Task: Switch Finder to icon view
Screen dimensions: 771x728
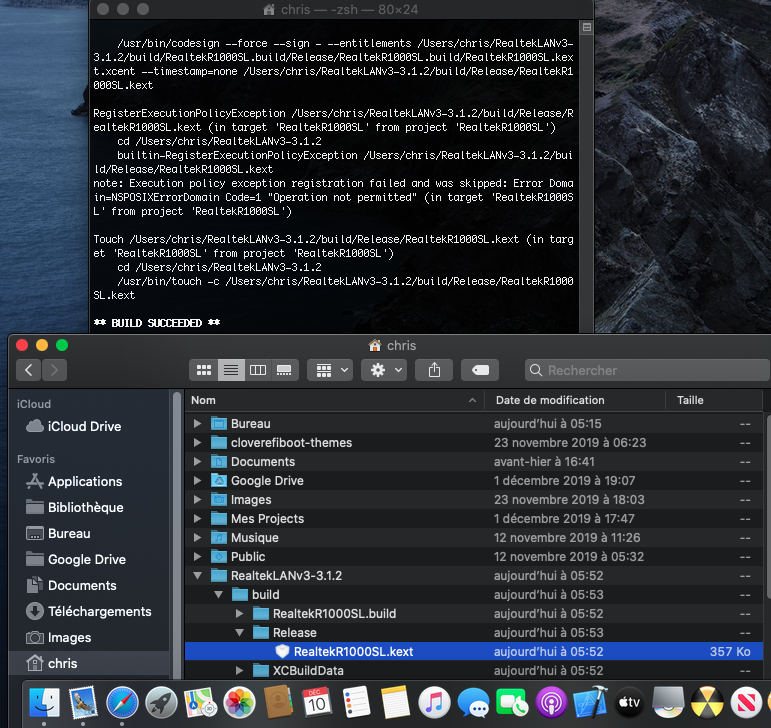Action: click(204, 370)
